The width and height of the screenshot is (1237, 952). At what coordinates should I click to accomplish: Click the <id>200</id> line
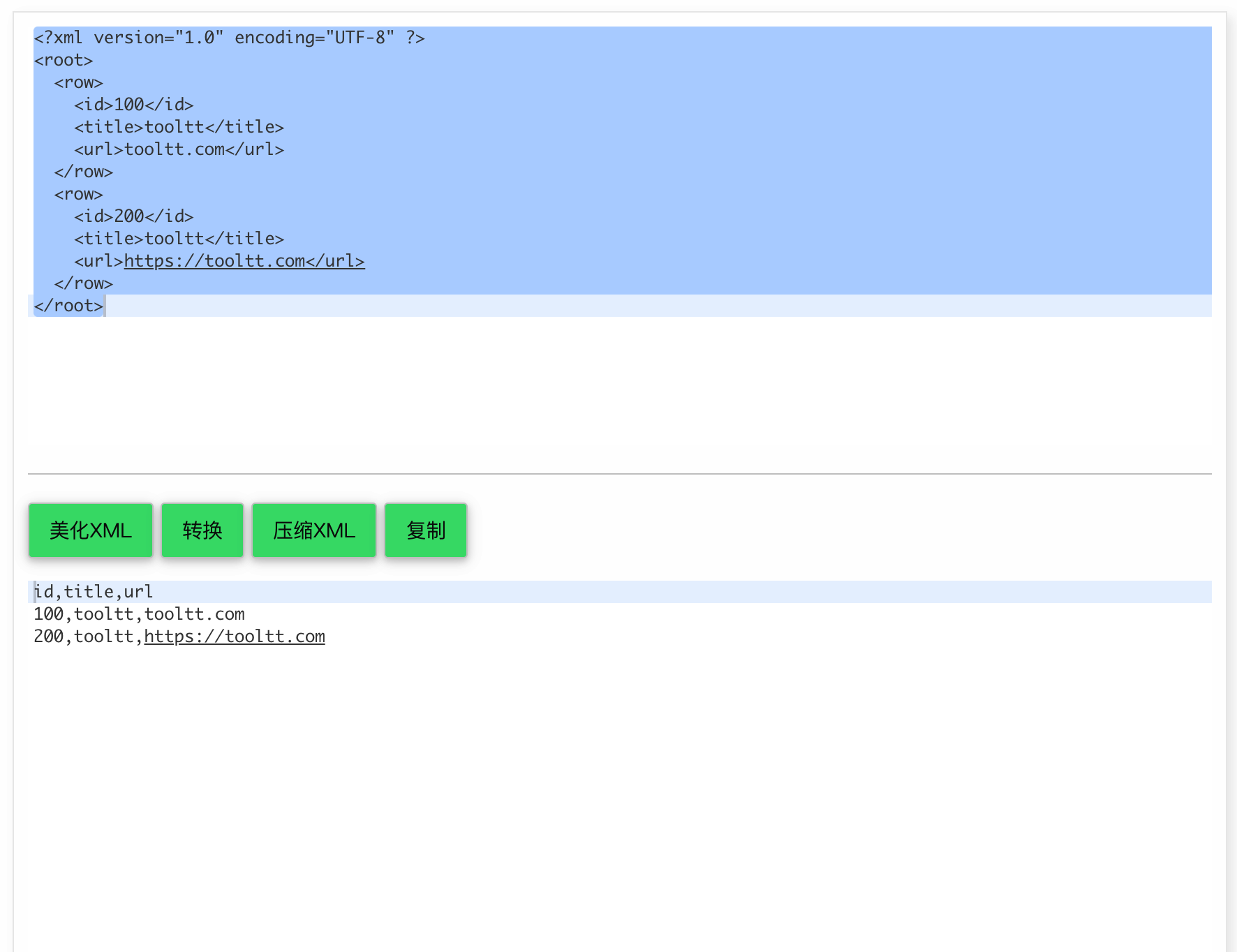(x=134, y=216)
